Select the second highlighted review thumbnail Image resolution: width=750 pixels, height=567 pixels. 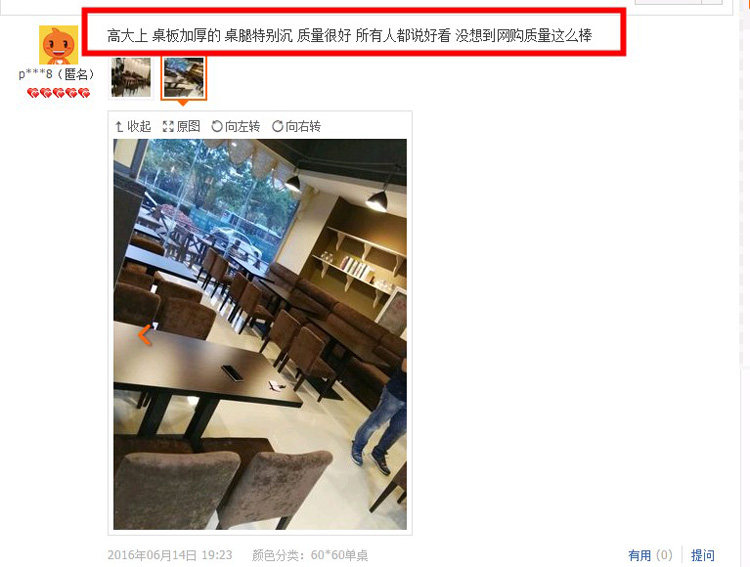pos(184,78)
